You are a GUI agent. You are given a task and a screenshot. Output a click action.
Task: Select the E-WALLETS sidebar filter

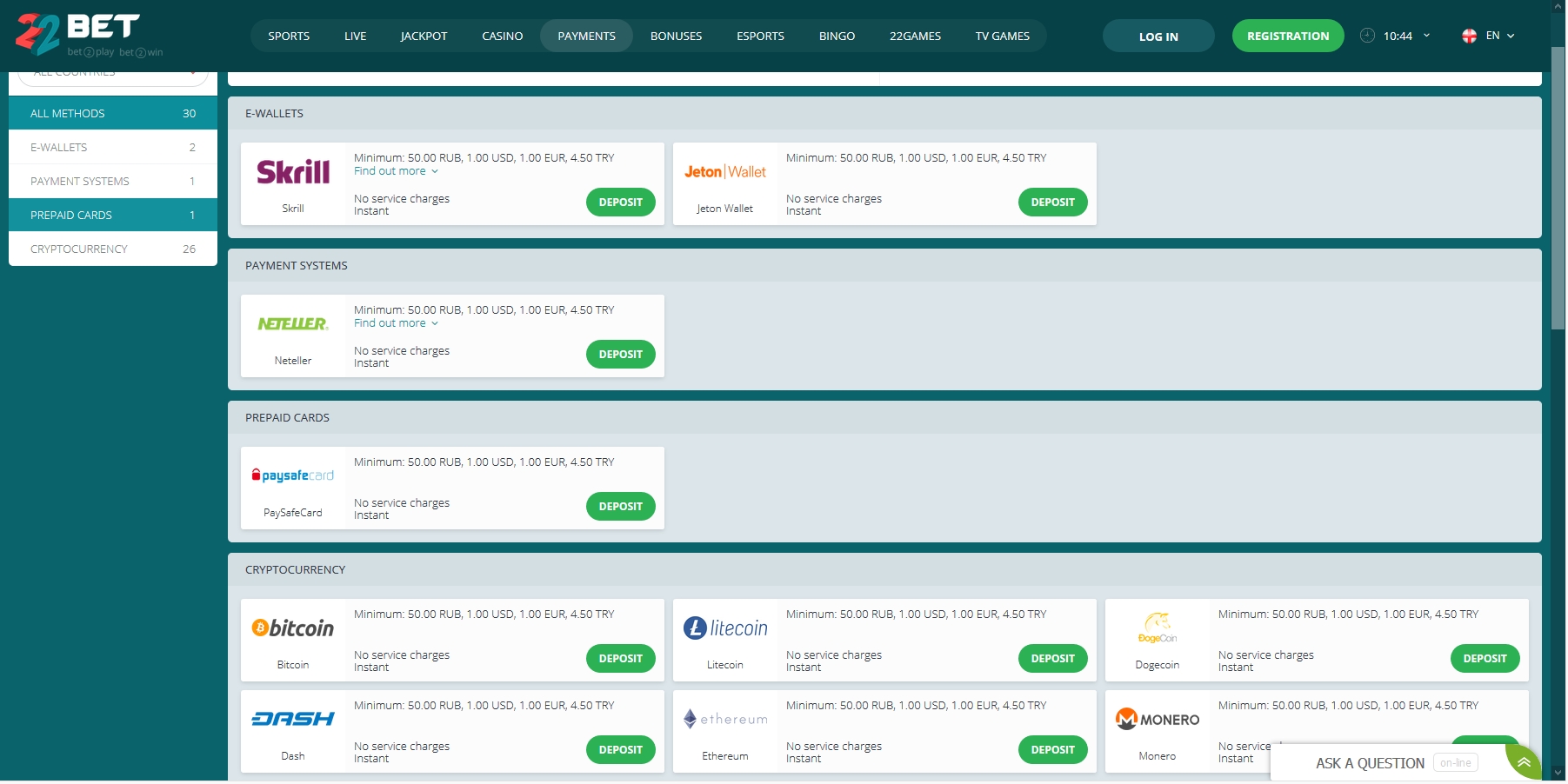click(x=113, y=148)
